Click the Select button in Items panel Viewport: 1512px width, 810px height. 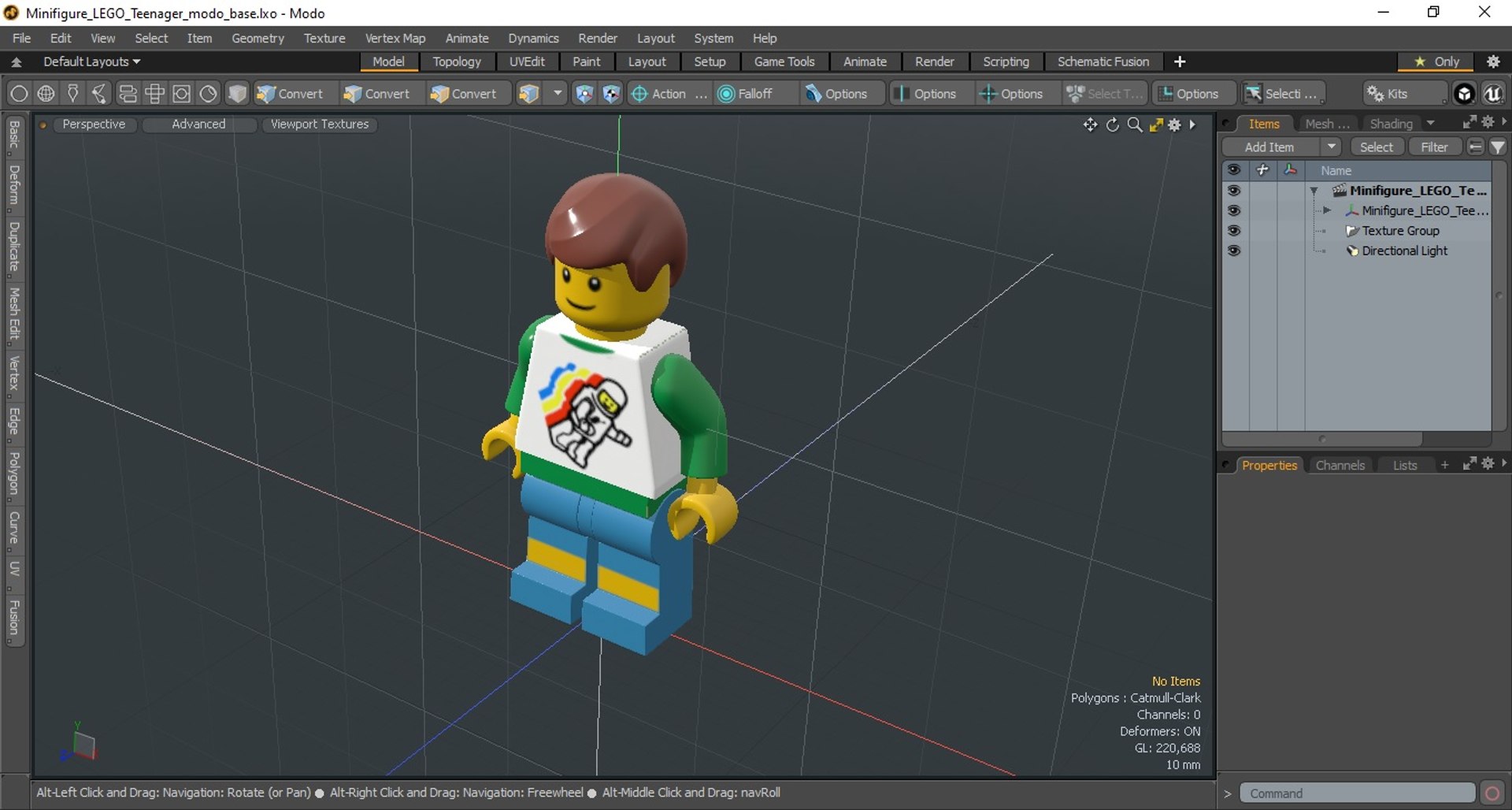[1376, 147]
